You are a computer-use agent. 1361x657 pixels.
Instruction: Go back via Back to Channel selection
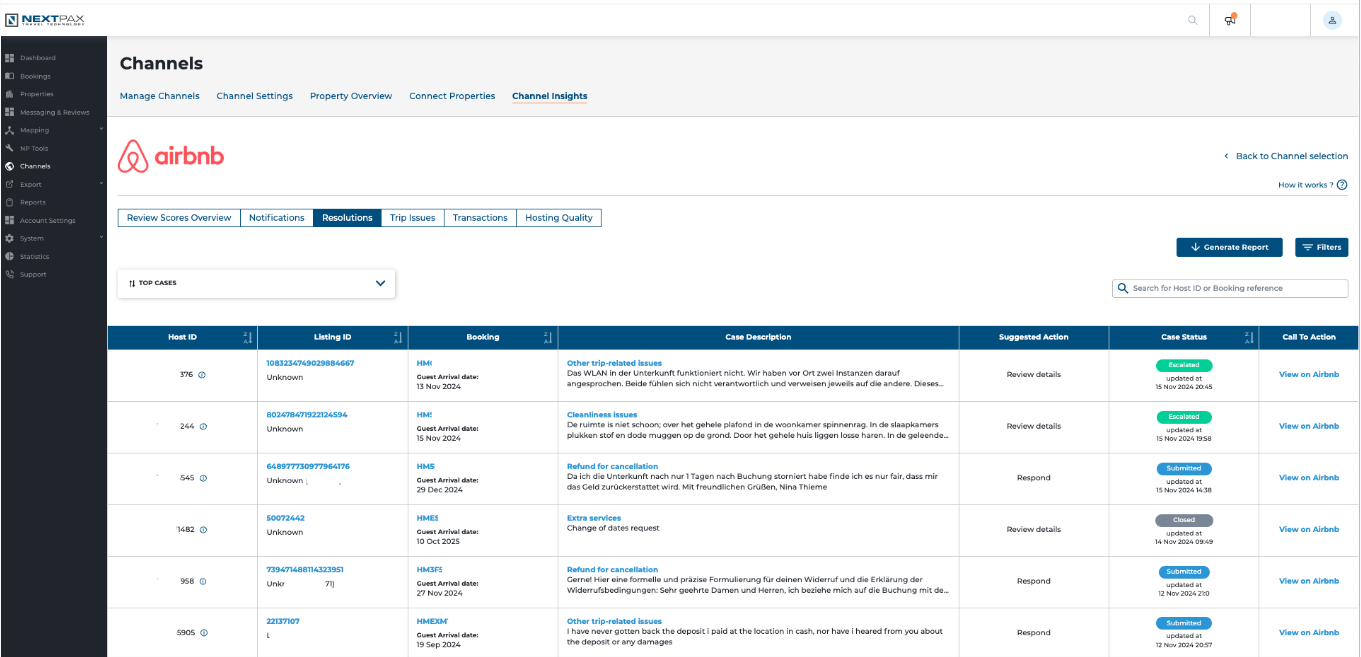click(x=1286, y=156)
